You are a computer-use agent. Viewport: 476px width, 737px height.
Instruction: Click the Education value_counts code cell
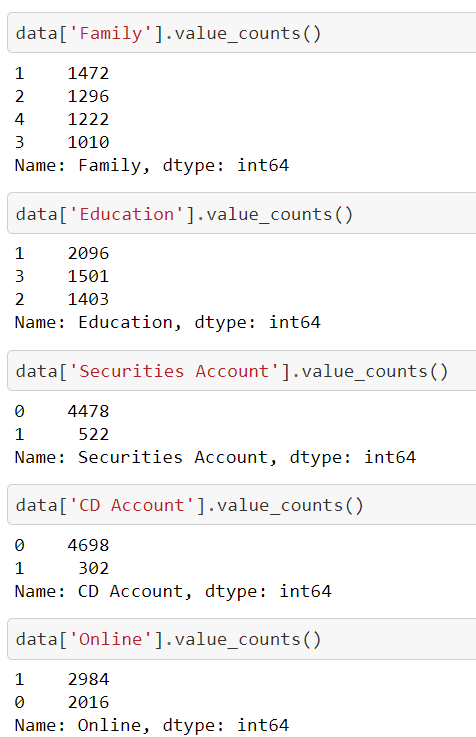click(x=242, y=214)
